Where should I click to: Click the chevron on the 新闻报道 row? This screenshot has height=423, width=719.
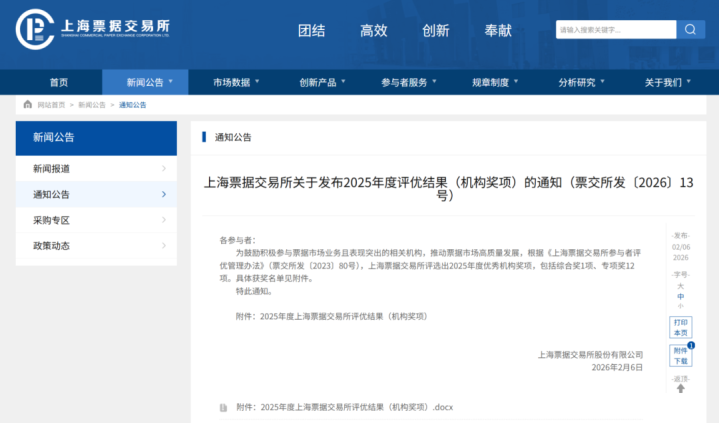pos(164,168)
